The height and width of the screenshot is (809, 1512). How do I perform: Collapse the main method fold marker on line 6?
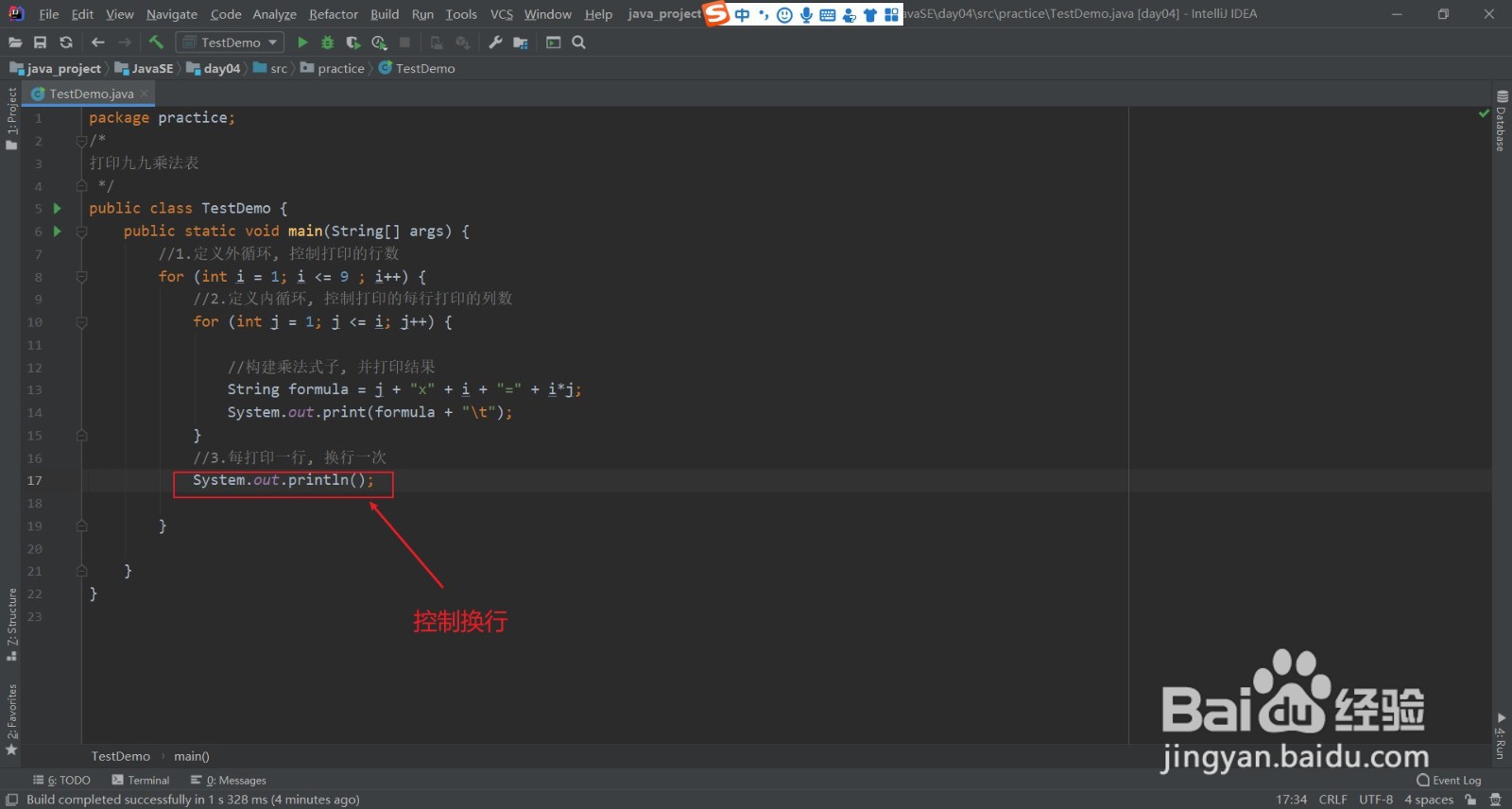click(81, 231)
